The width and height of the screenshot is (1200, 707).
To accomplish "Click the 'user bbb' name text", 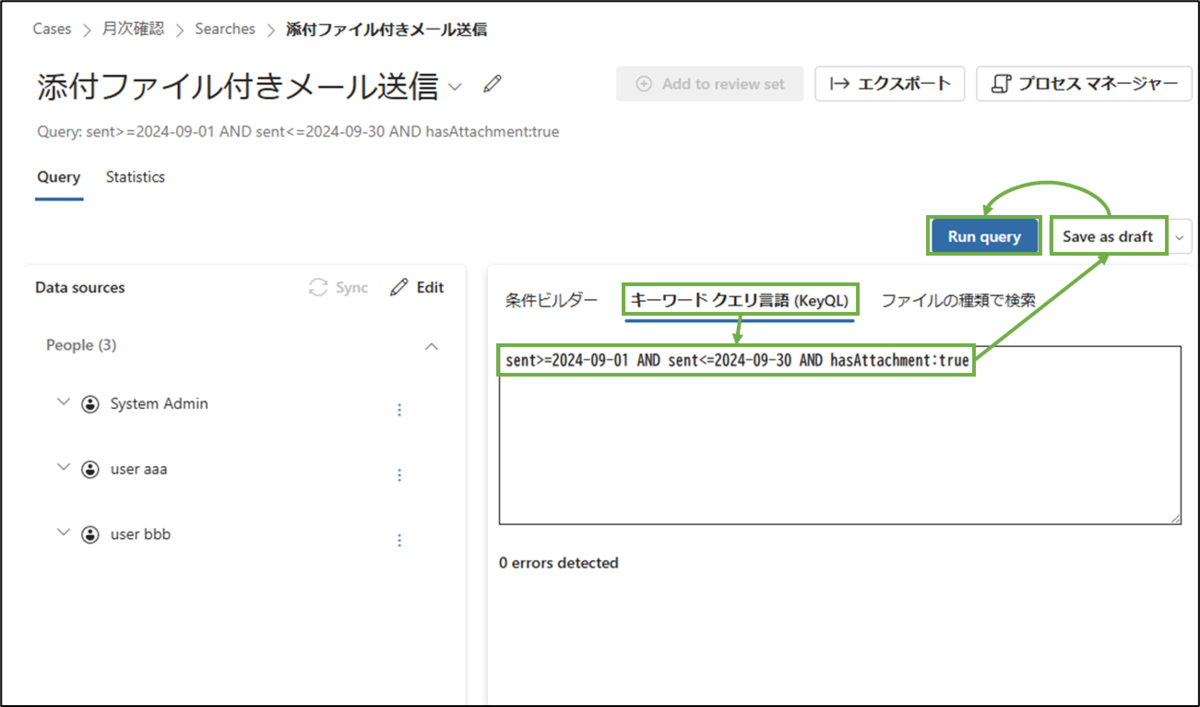I will [x=140, y=535].
